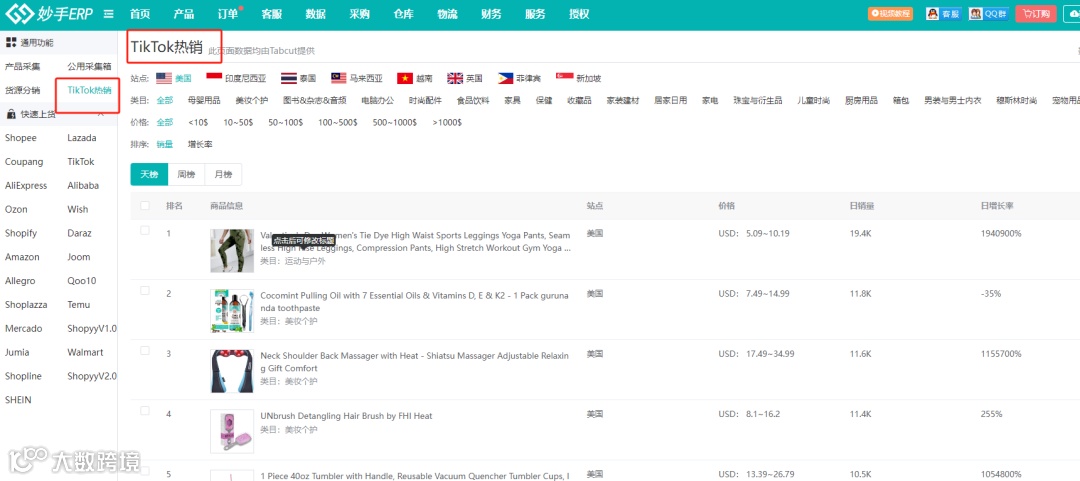
Task: Tick the checkbox for rank 1 leggings
Action: tap(145, 231)
